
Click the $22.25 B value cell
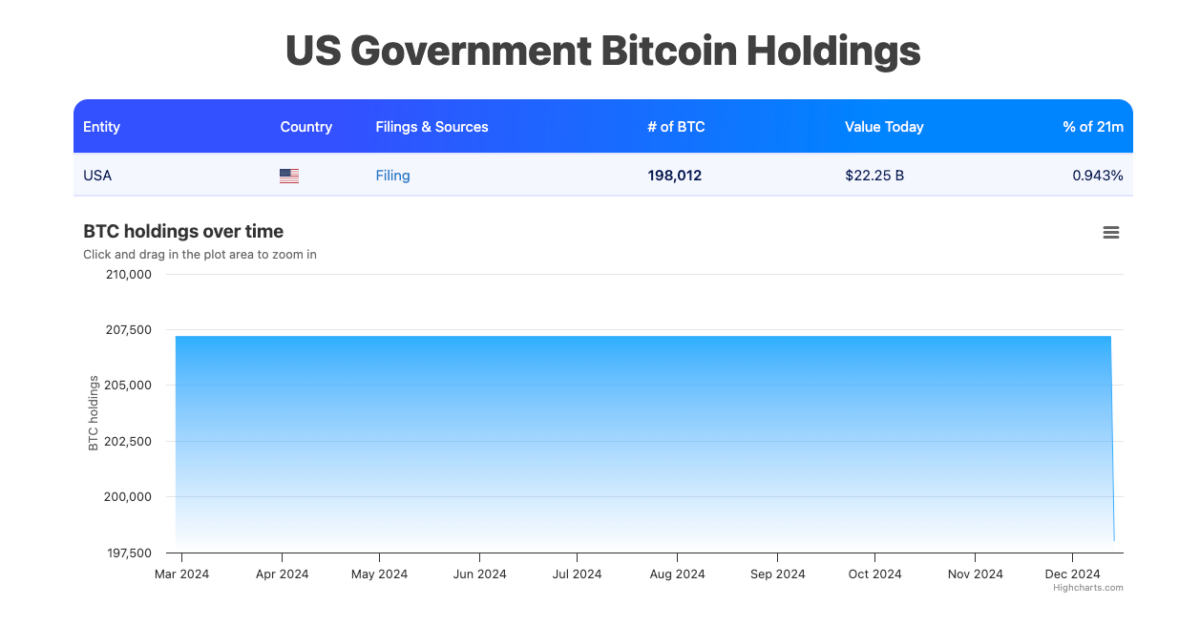click(874, 176)
